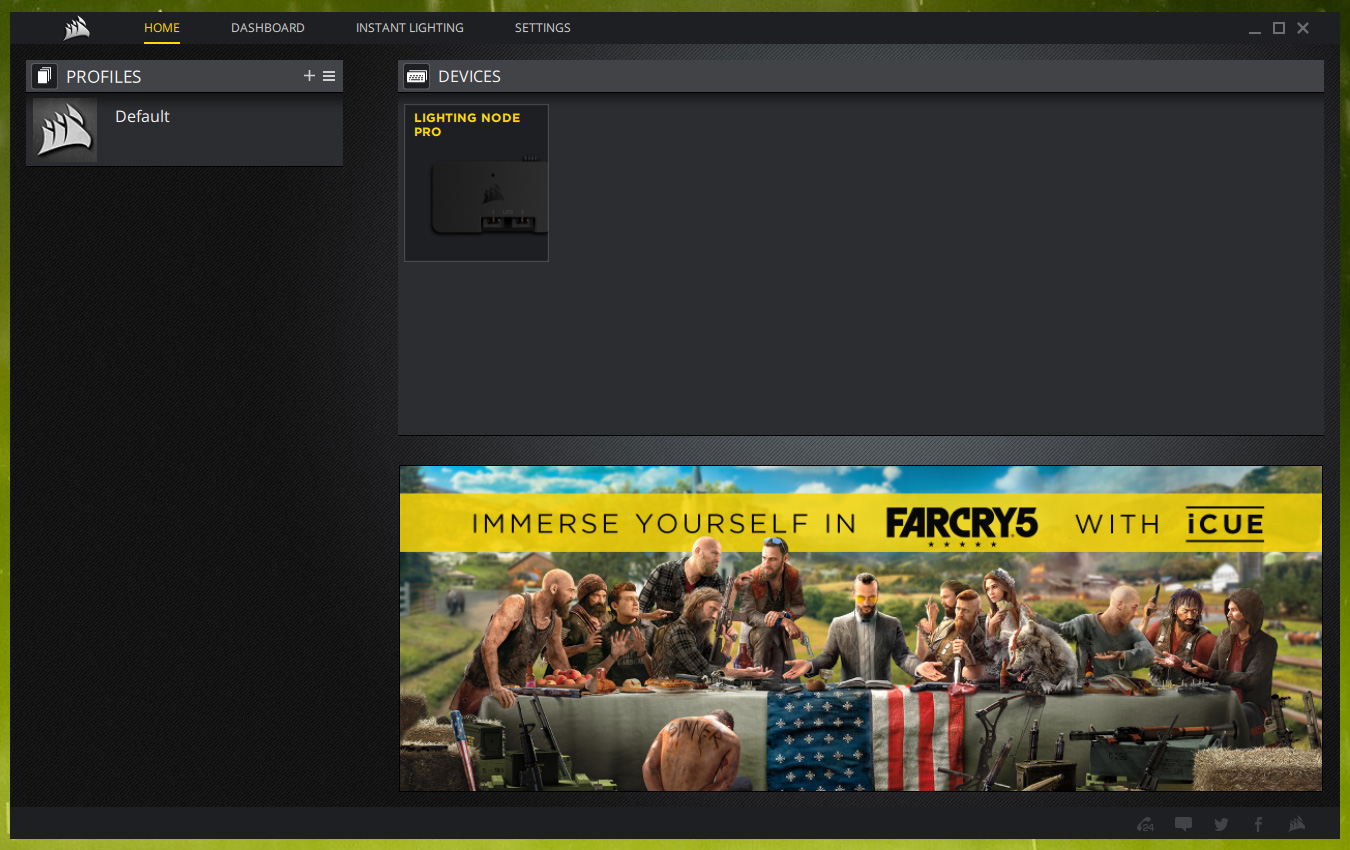1350x850 pixels.
Task: Open the forum chat bubble icon
Action: coord(1184,825)
